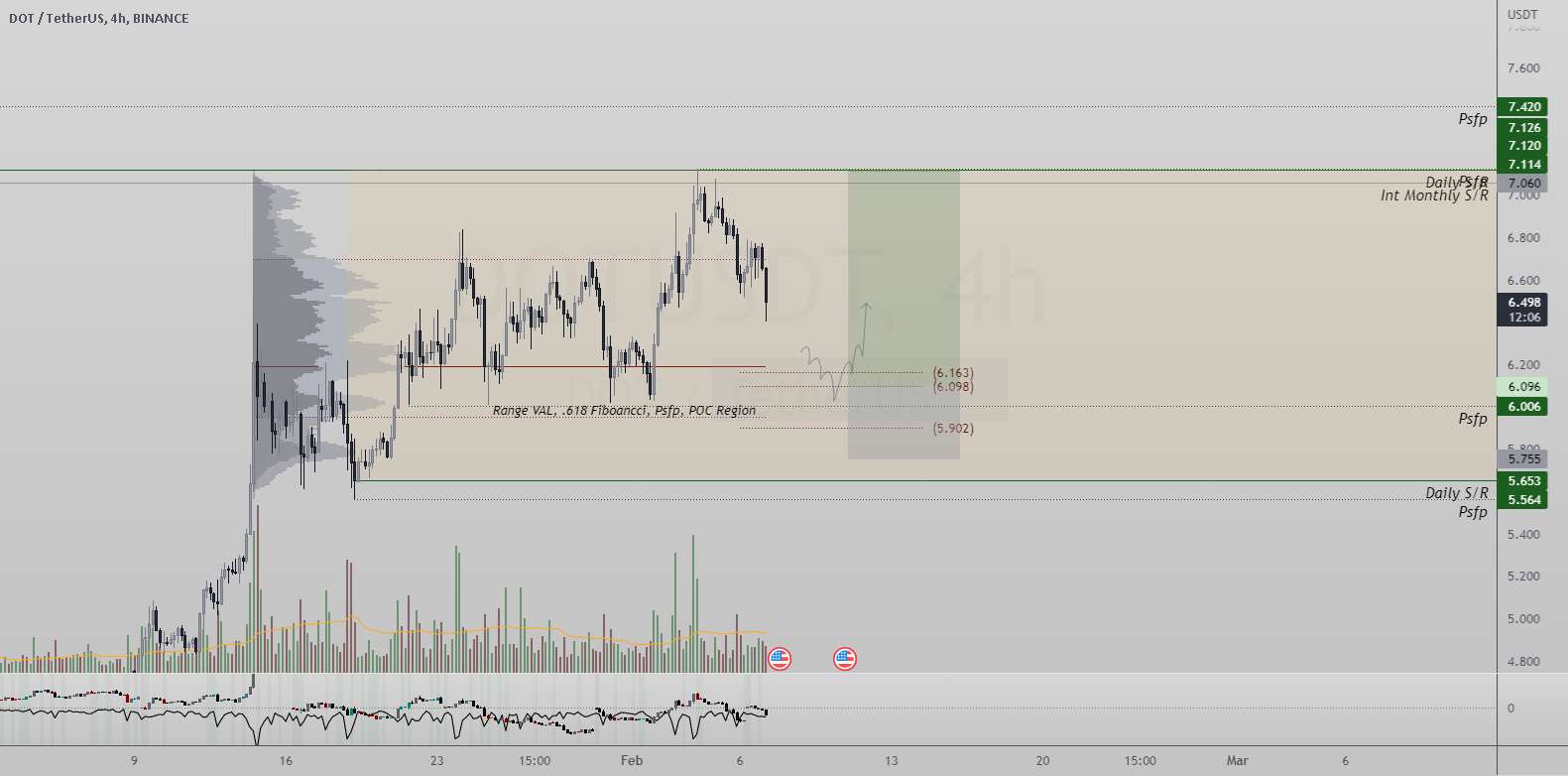Select the 7.114 green price label
Viewport: 1568px width, 776px height.
tap(1522, 164)
